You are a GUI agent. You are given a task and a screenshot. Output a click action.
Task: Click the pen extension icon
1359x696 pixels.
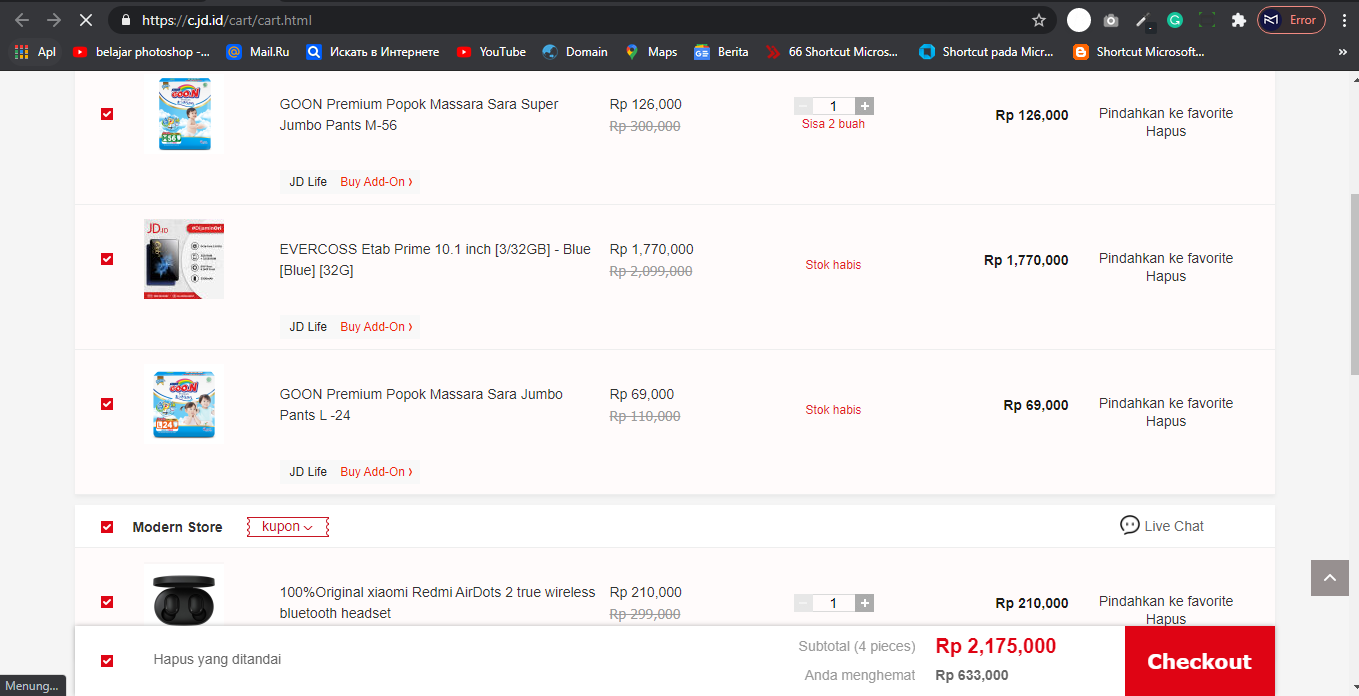pos(1143,20)
